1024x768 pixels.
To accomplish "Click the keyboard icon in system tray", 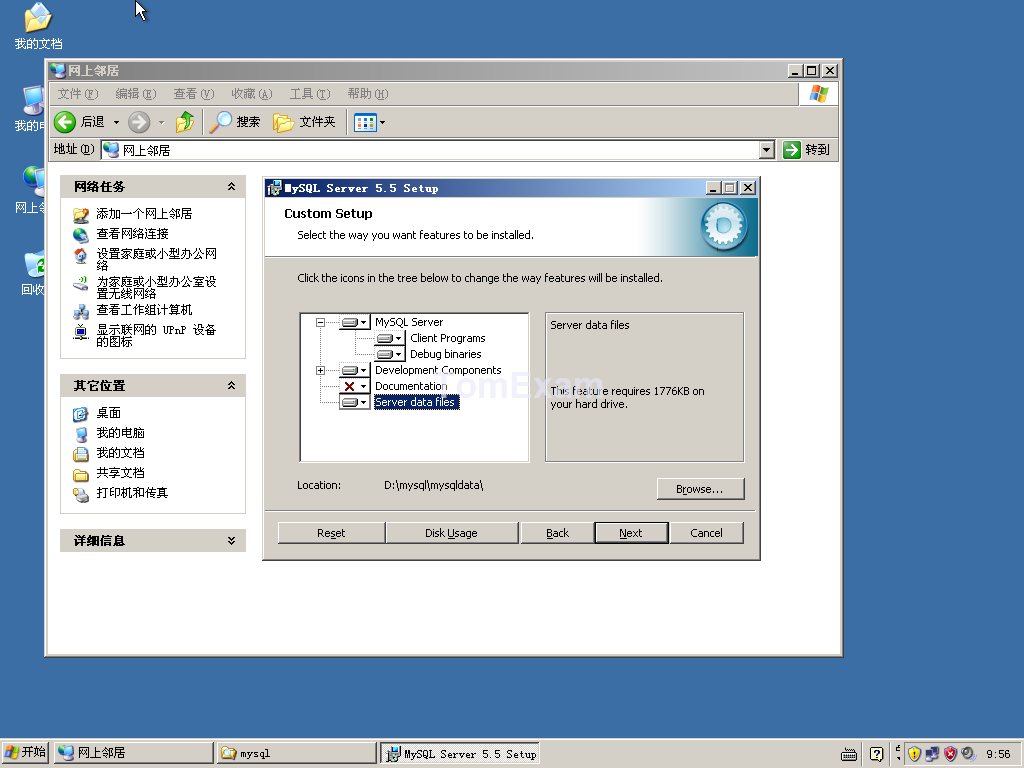I will tap(849, 754).
